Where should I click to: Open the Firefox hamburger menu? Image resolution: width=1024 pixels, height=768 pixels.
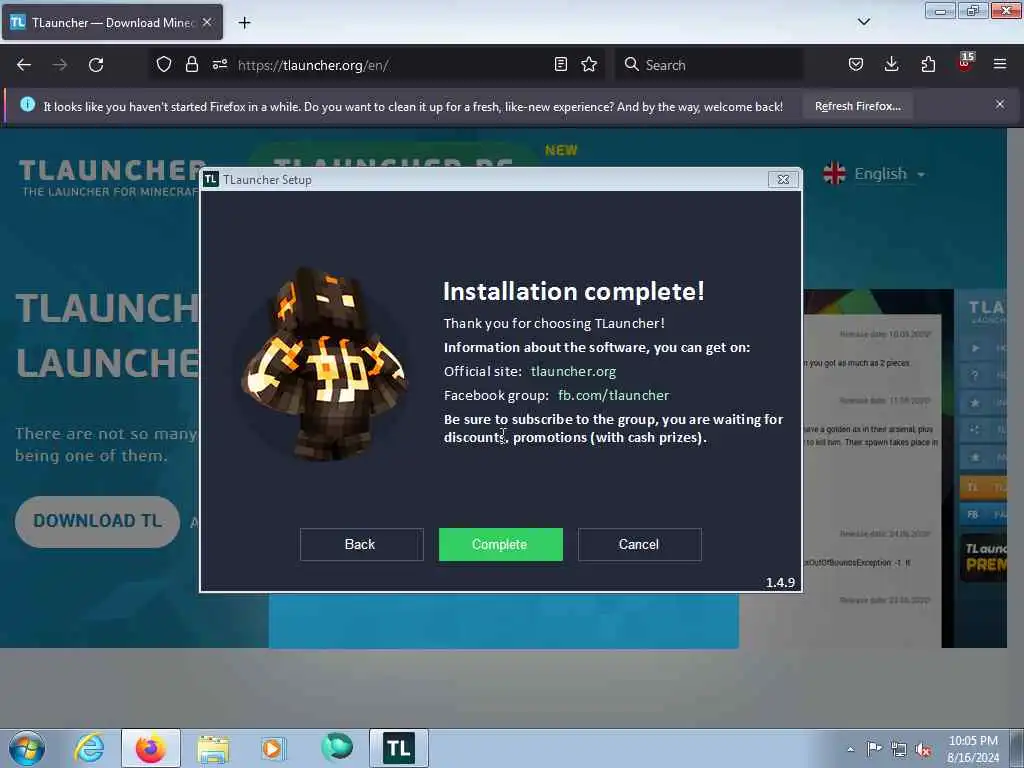coord(1000,64)
